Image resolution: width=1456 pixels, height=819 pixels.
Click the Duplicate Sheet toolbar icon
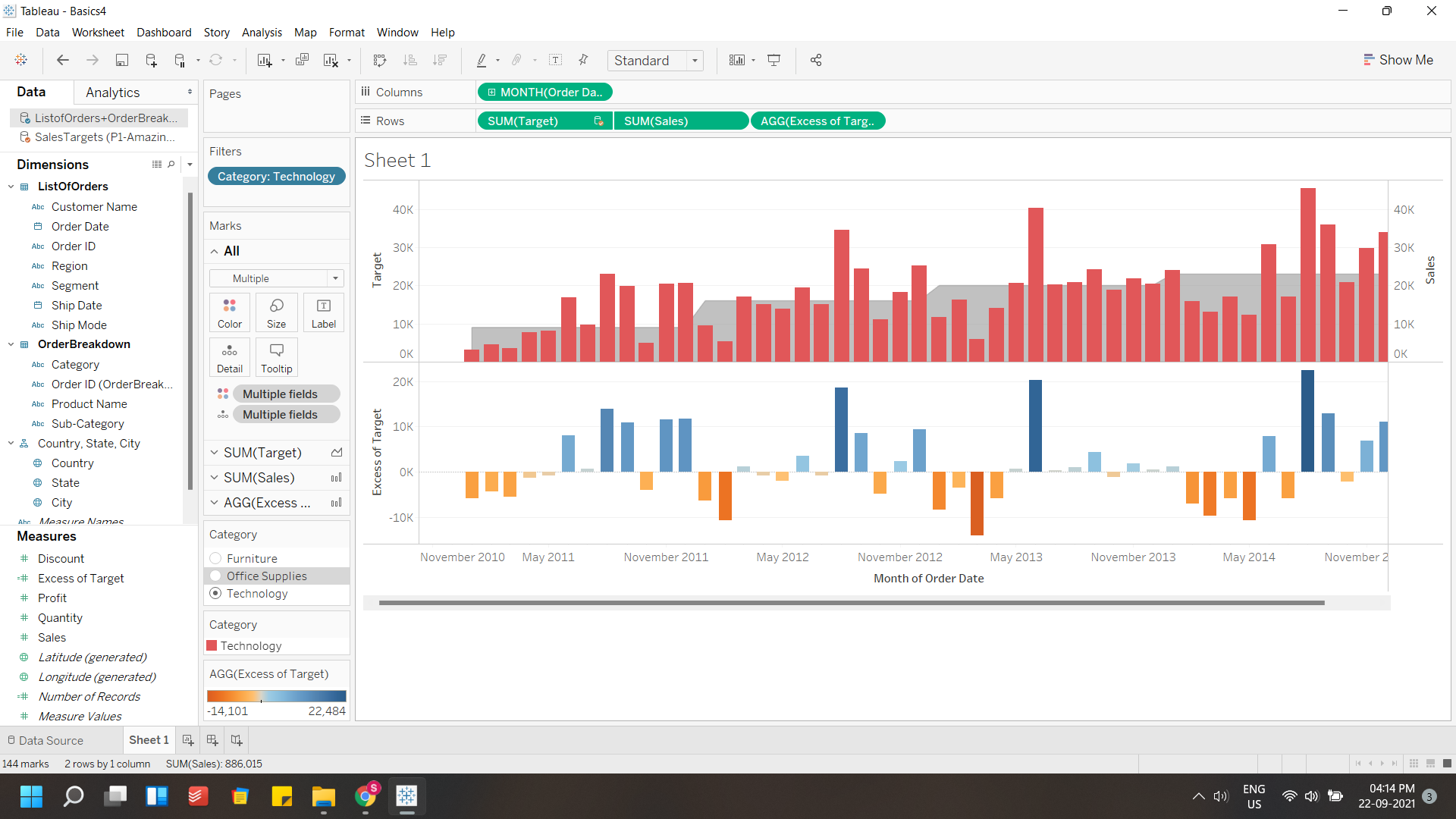point(302,60)
